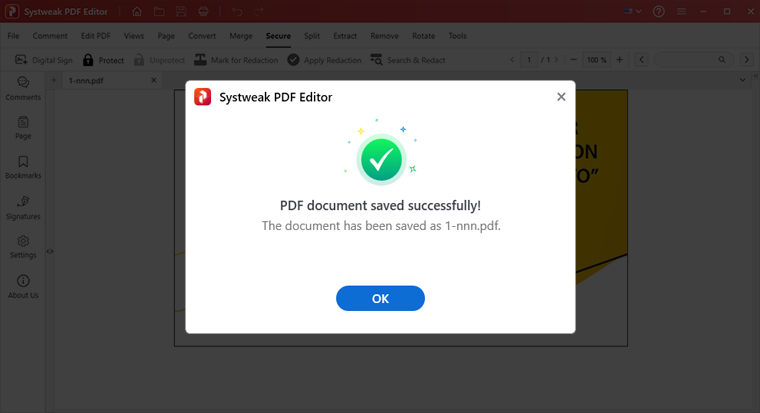Add a new tab with plus
760x413 pixels.
54,80
